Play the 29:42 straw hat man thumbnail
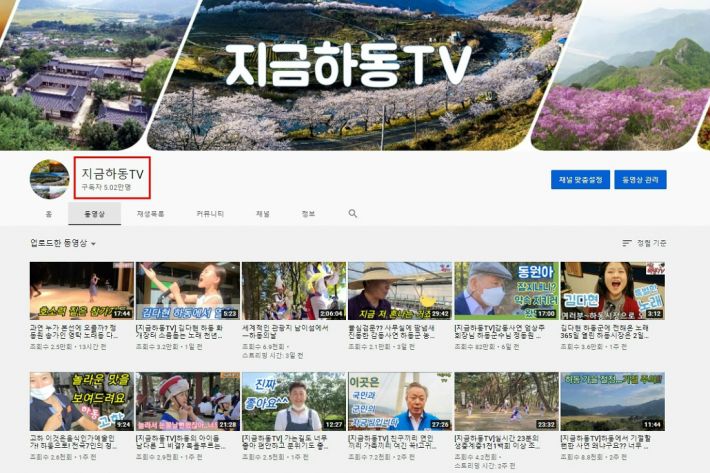The image size is (710, 473). point(400,291)
